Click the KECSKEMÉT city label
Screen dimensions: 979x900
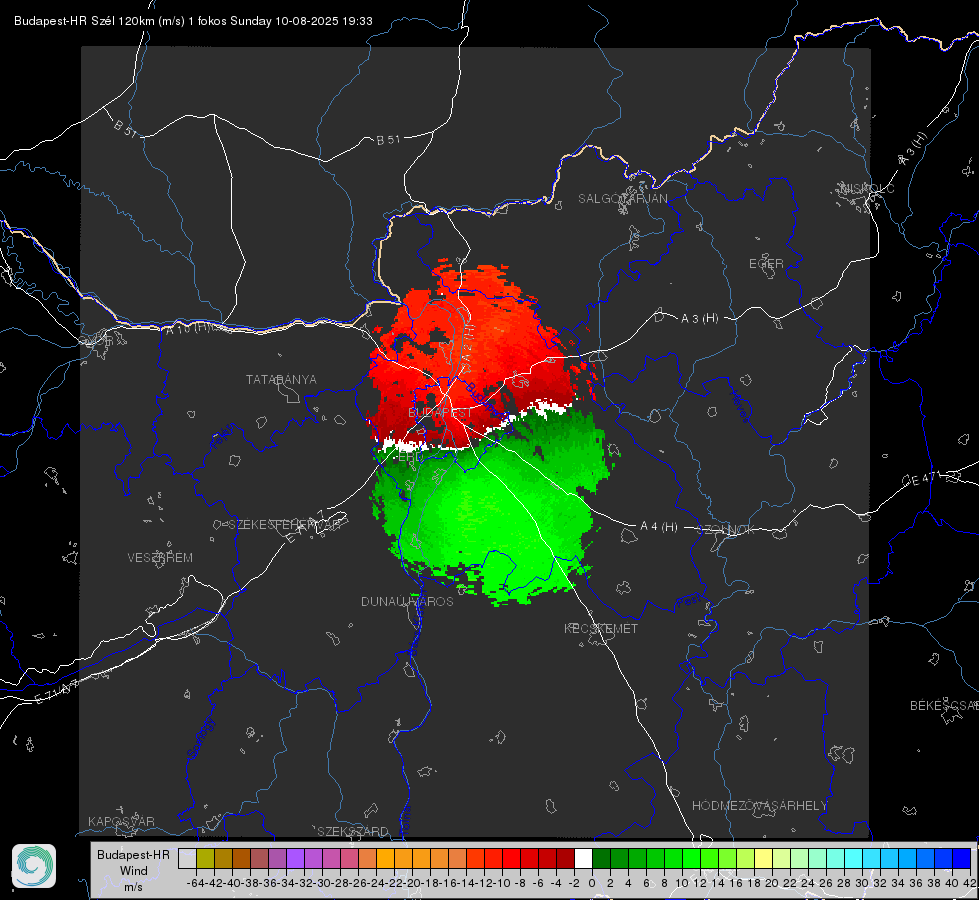pyautogui.click(x=601, y=629)
